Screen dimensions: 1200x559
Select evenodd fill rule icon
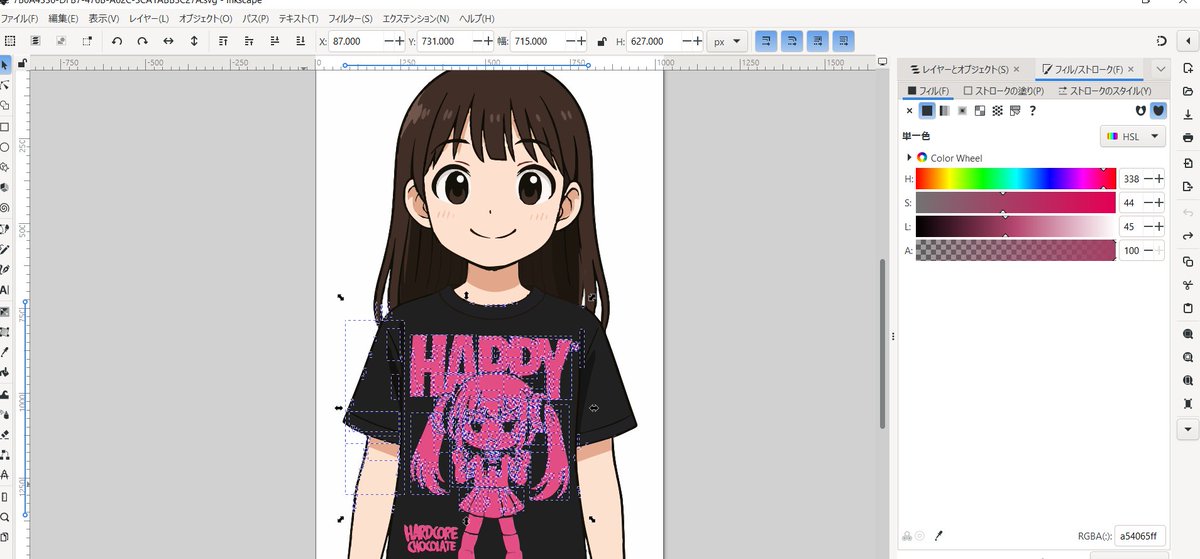pyautogui.click(x=1141, y=111)
